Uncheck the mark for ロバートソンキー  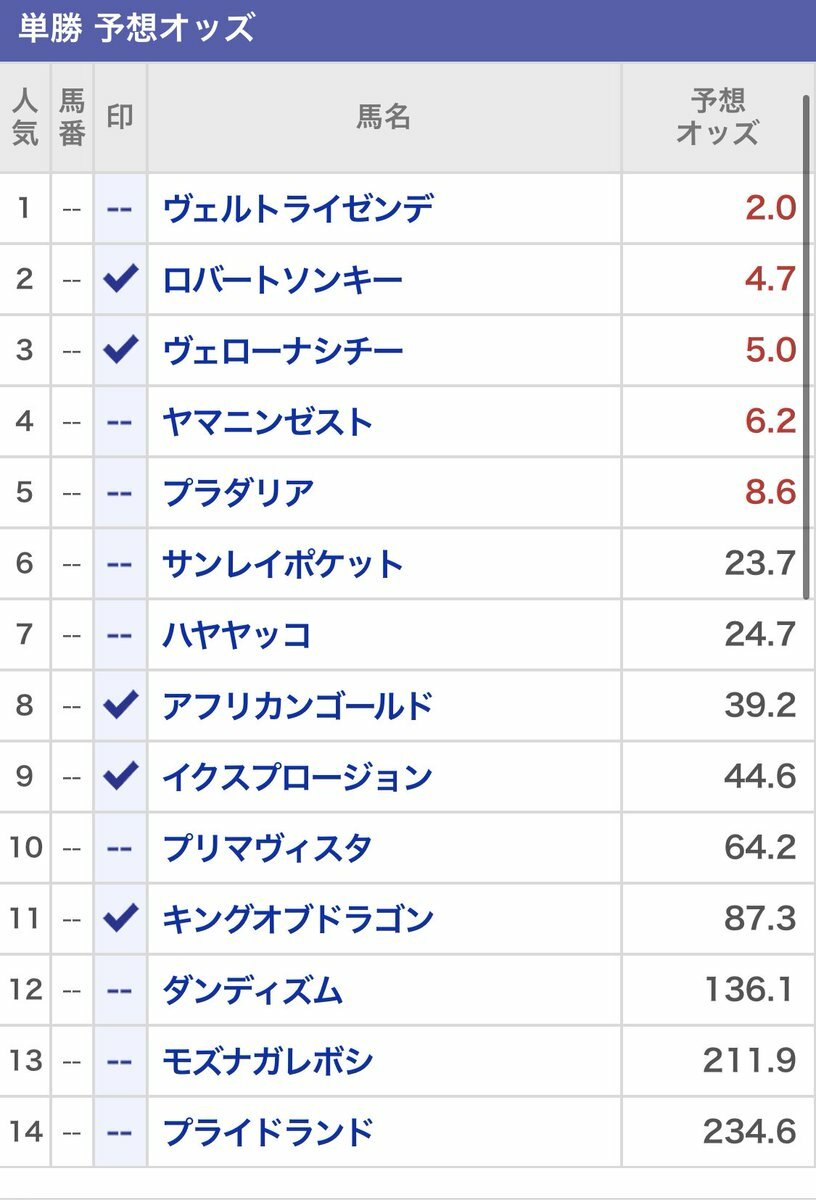click(x=120, y=279)
